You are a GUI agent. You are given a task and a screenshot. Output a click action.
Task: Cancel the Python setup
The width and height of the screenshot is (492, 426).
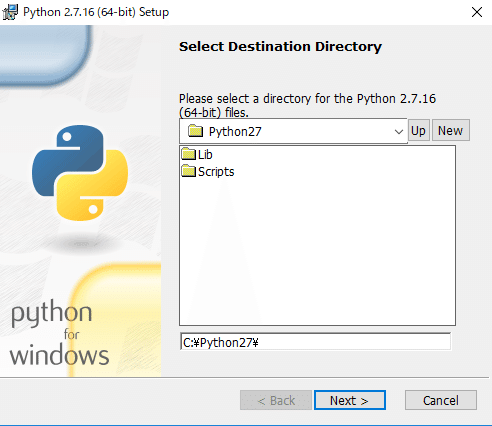point(441,400)
